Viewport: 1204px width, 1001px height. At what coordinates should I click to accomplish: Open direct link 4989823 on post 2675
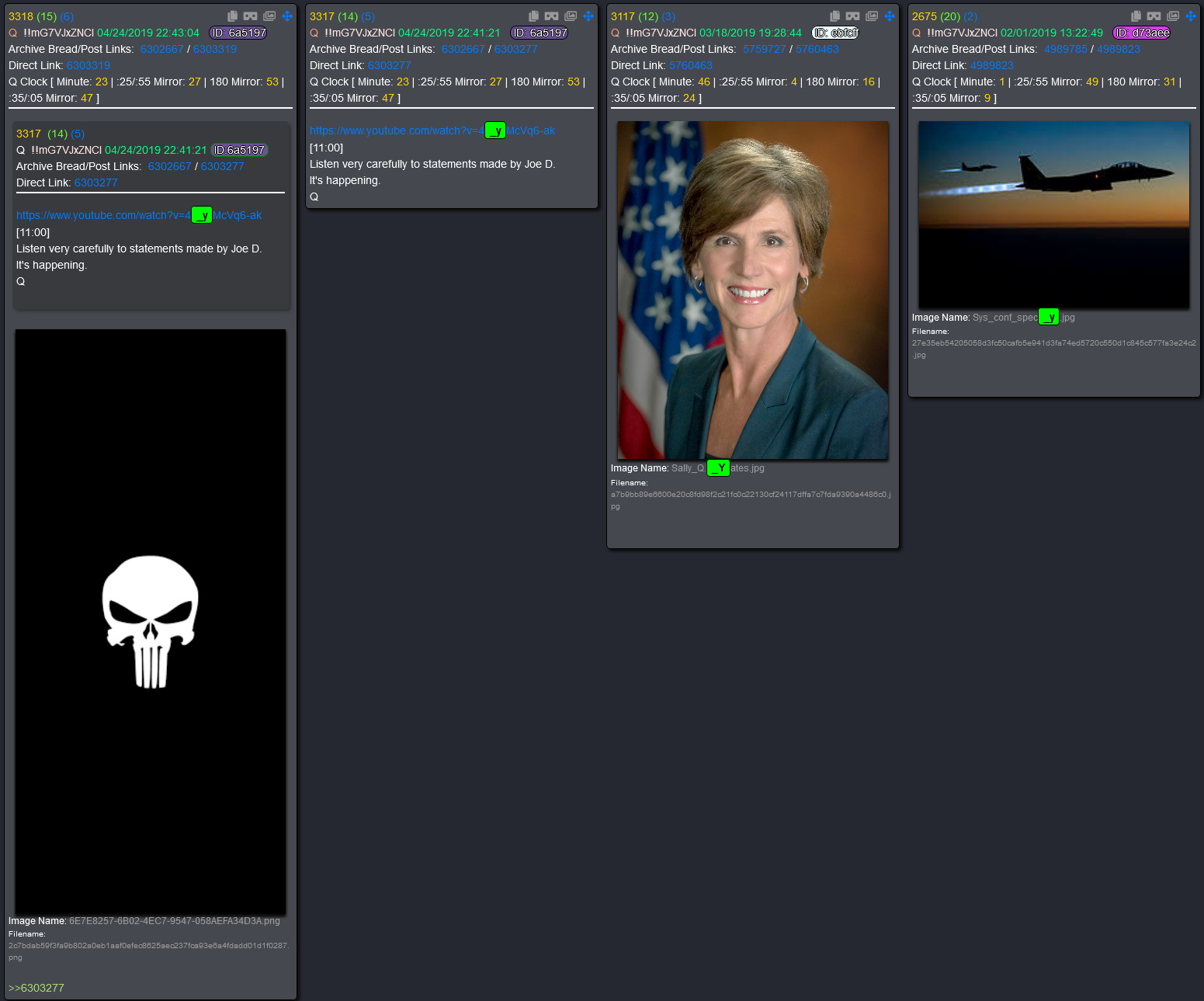[x=992, y=65]
